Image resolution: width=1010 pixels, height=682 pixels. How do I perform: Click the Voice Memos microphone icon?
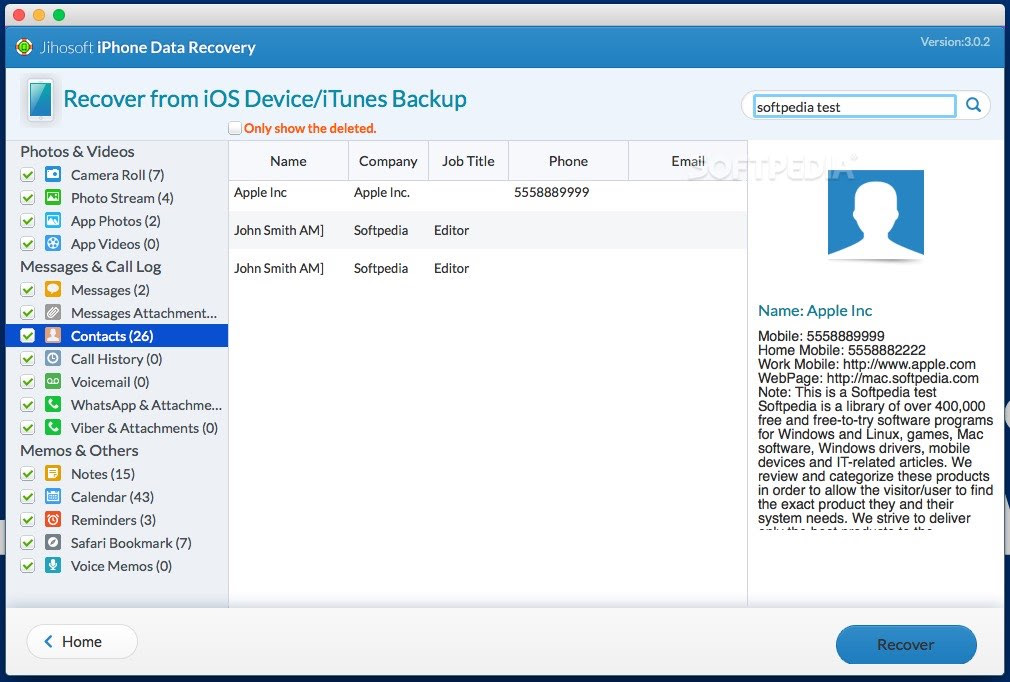point(53,566)
